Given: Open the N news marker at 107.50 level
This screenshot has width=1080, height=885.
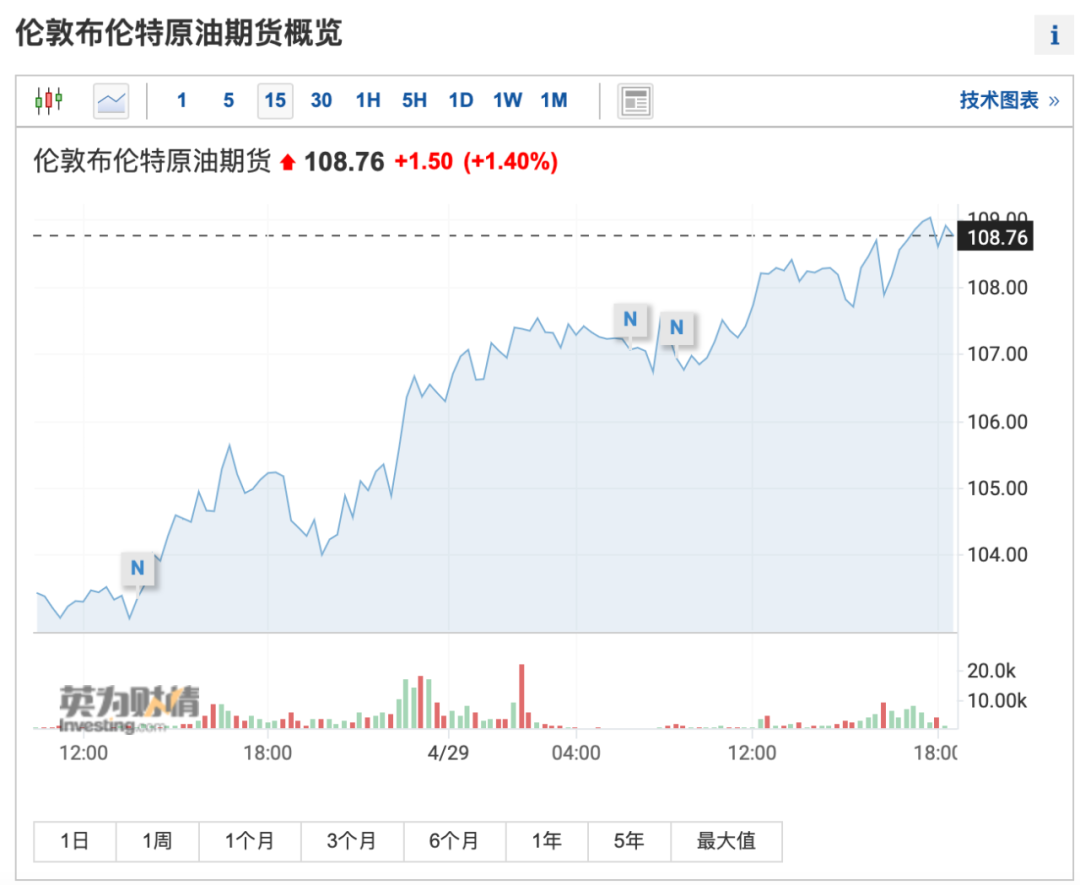Looking at the screenshot, I should [x=630, y=320].
